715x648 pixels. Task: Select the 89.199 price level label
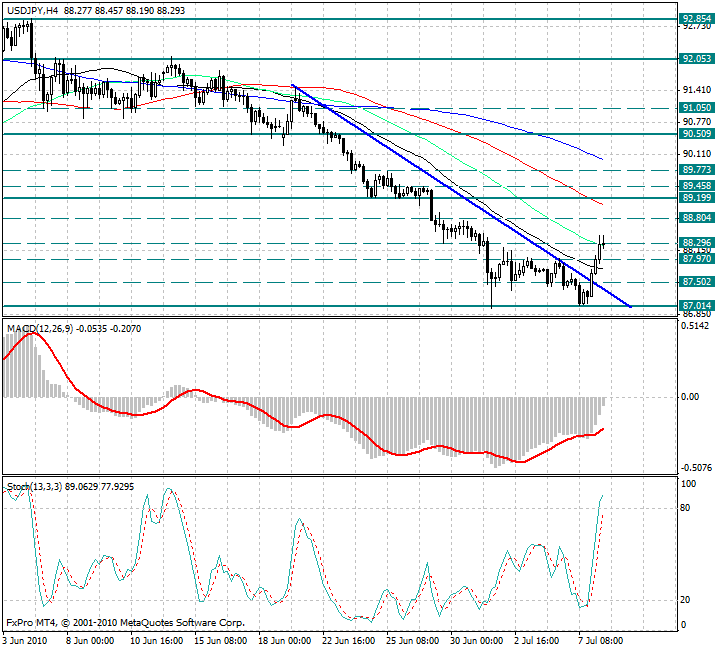696,199
